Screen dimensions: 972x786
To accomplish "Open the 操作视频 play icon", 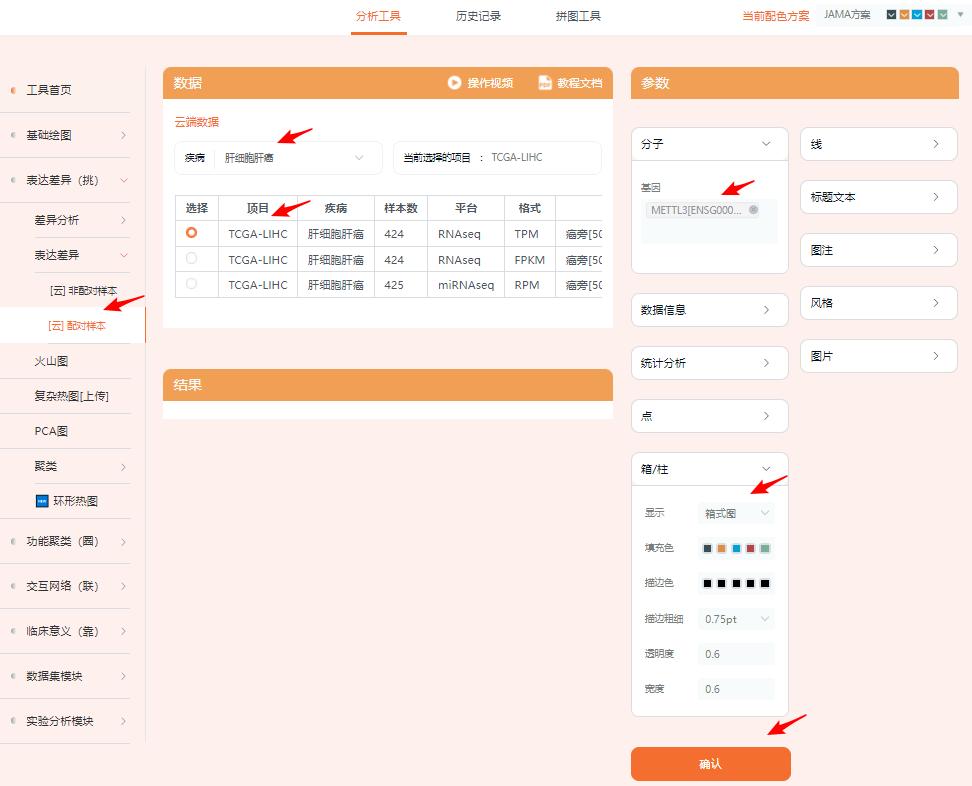I will (454, 82).
